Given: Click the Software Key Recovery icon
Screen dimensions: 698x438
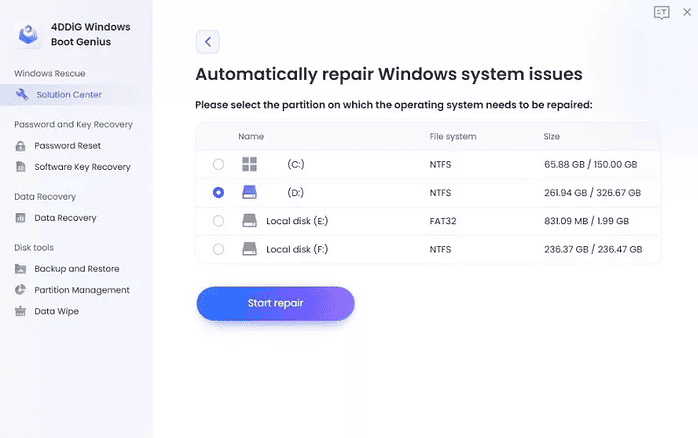Looking at the screenshot, I should [22, 167].
